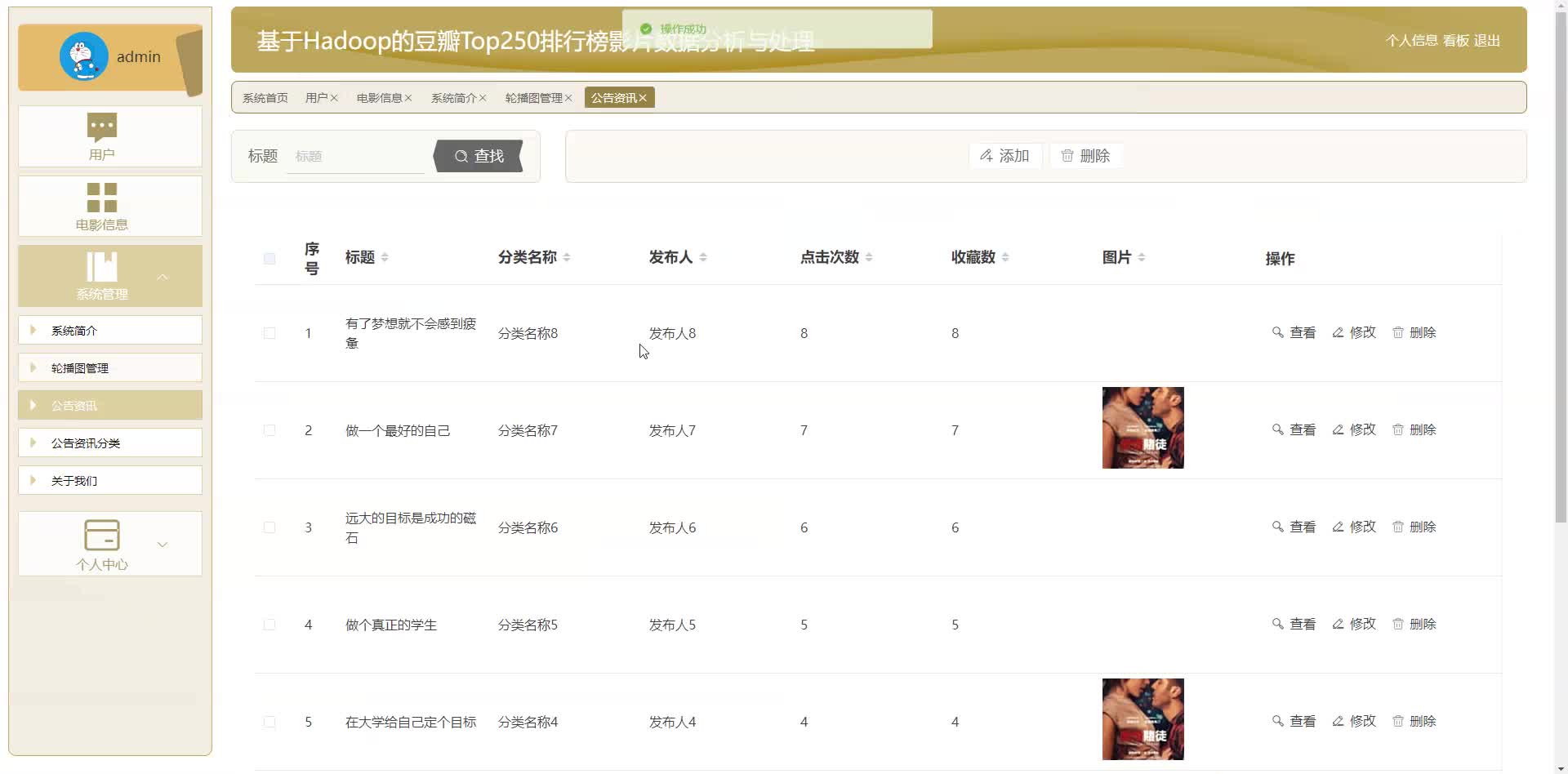Open row 2 movie poster thumbnail
1568x774 pixels.
click(1143, 428)
